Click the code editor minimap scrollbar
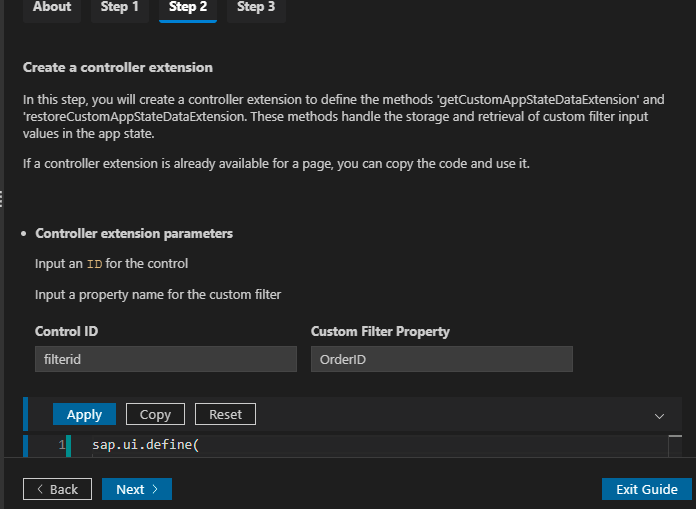 coord(675,446)
